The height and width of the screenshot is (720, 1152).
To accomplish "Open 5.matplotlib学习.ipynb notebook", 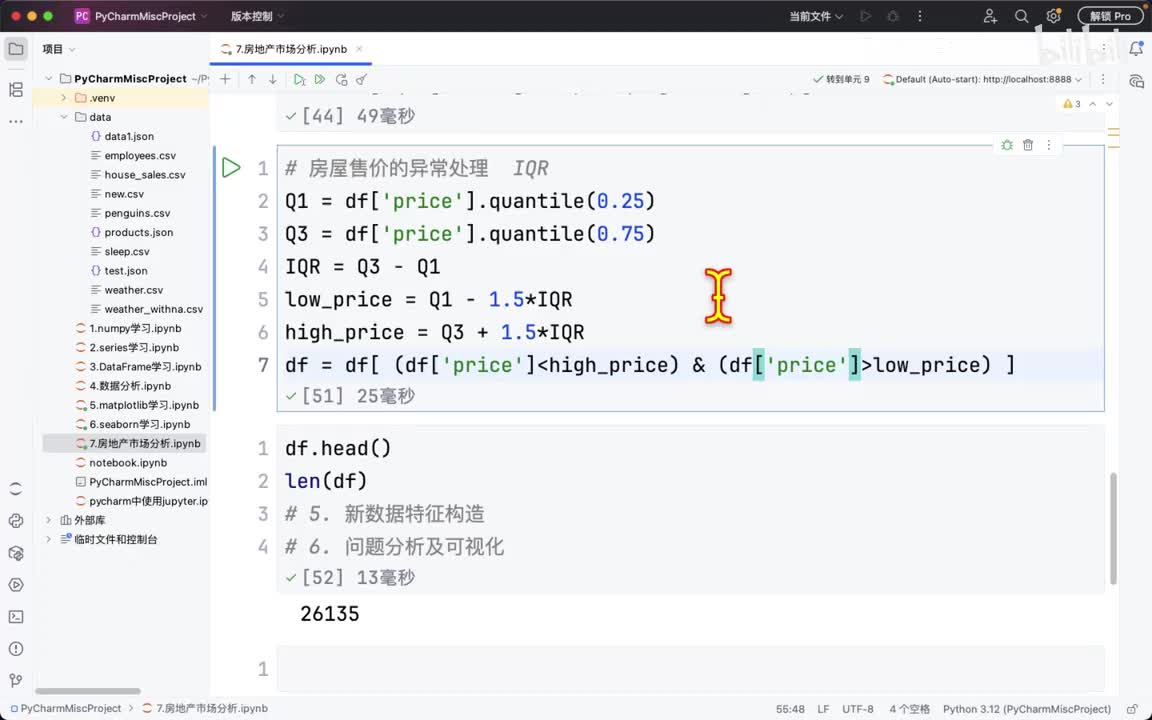I will 144,405.
